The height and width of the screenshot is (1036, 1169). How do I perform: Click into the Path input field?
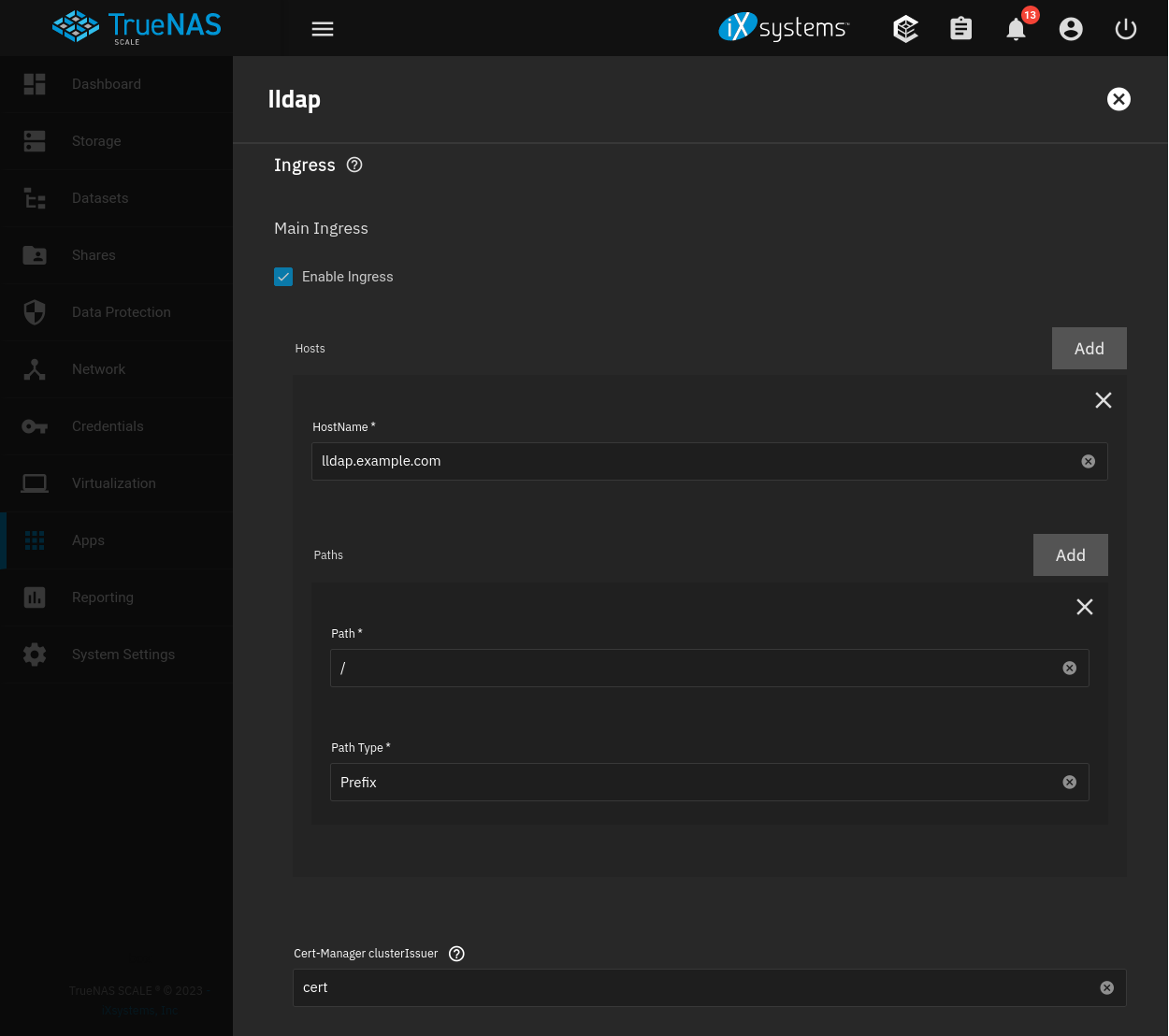point(692,669)
